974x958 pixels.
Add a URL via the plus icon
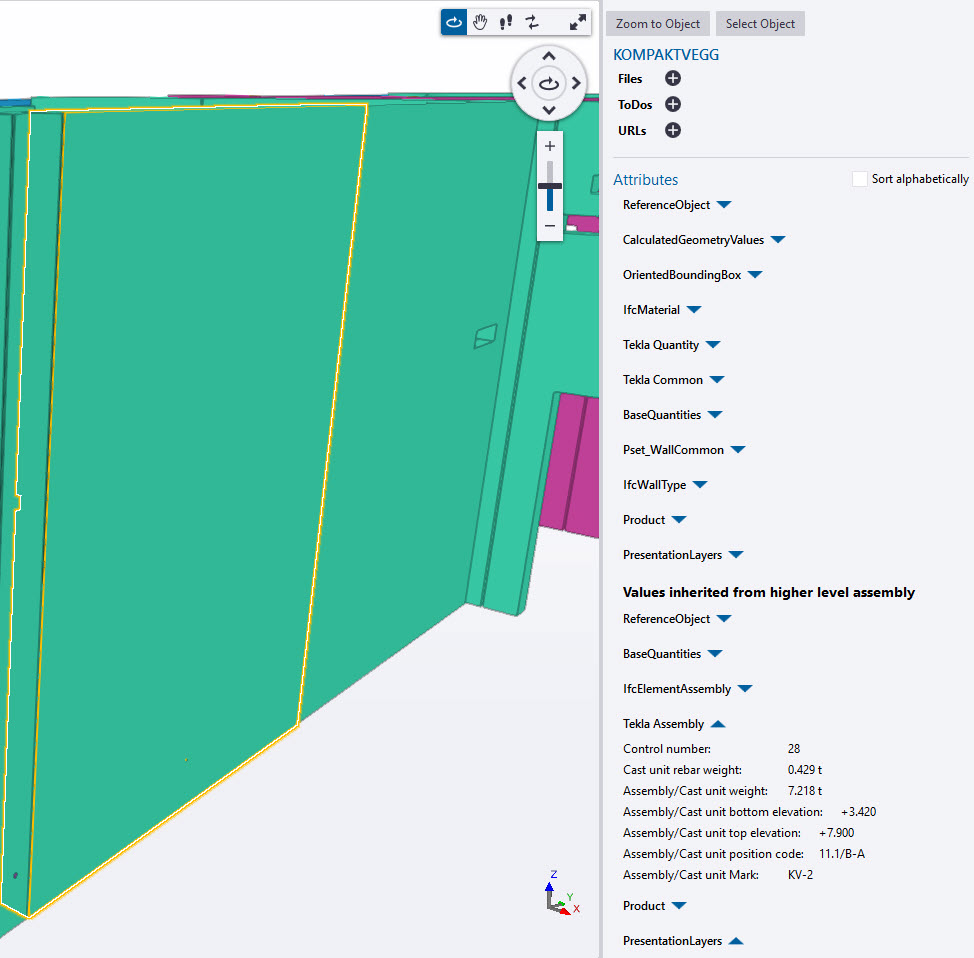[671, 130]
